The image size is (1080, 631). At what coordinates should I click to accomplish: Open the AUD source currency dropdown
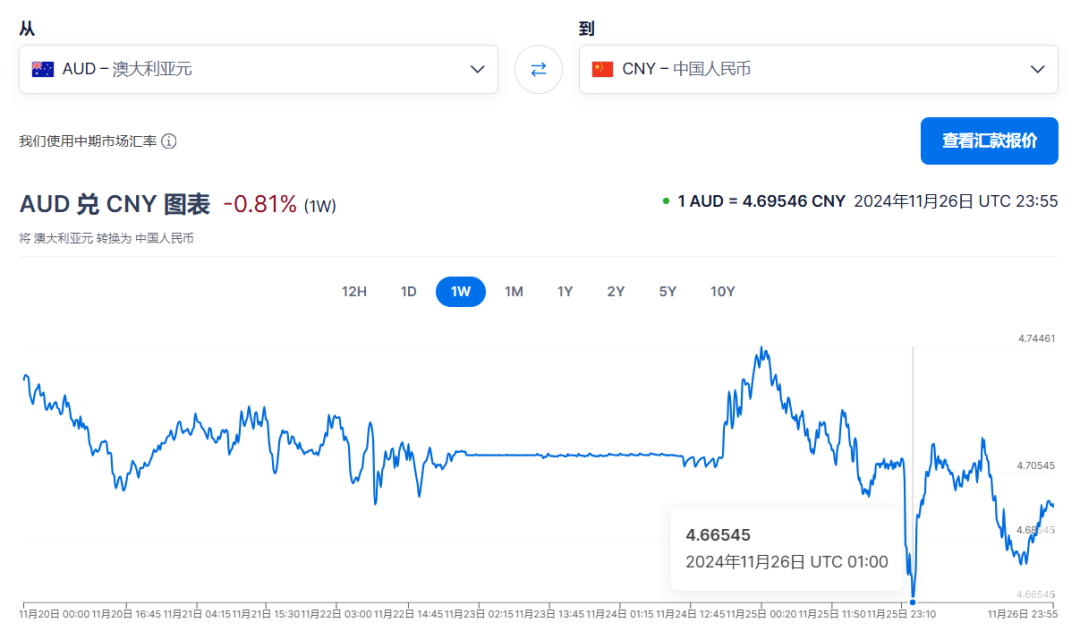coord(258,69)
